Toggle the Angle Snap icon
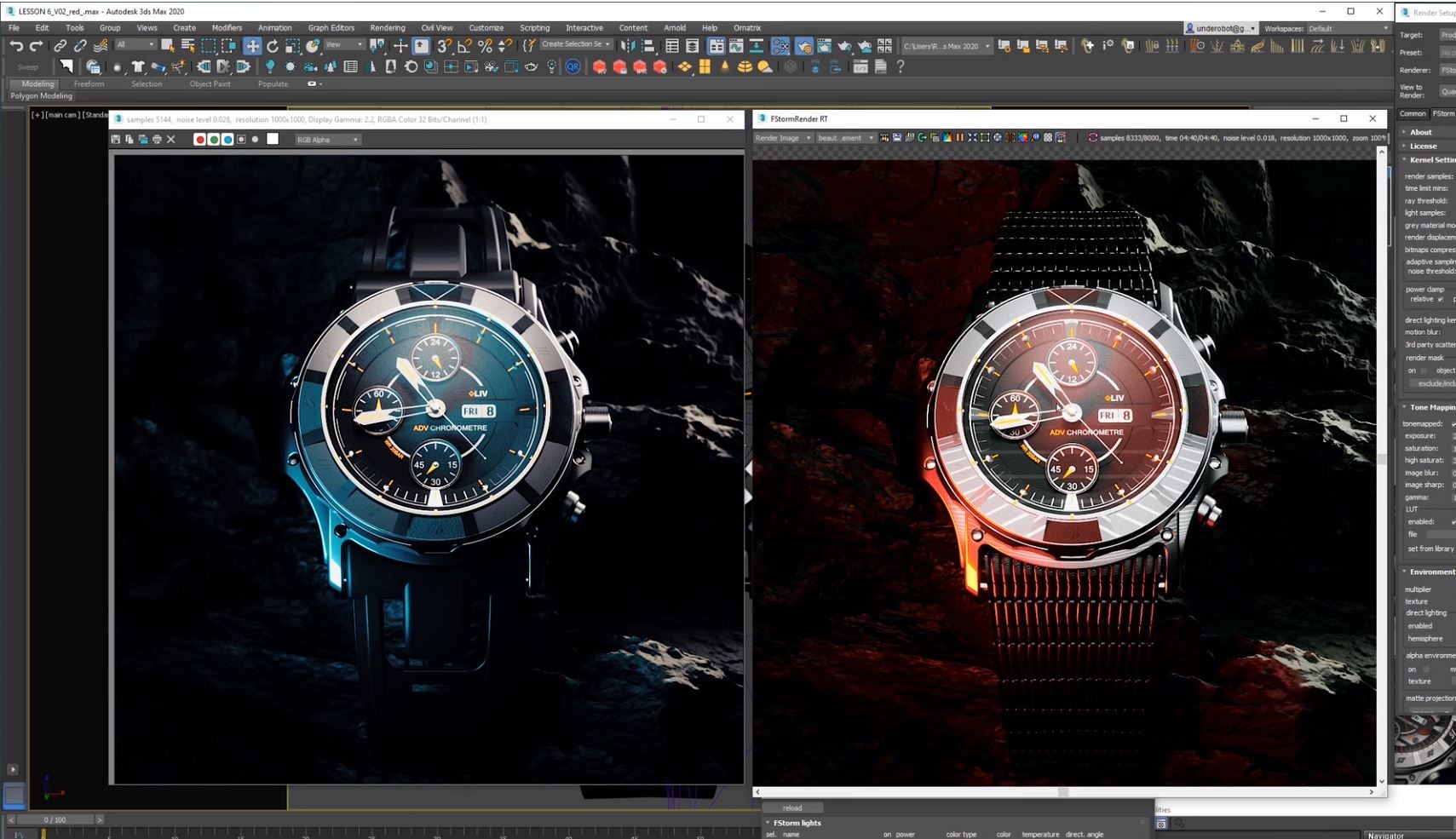1456x839 pixels. point(464,46)
